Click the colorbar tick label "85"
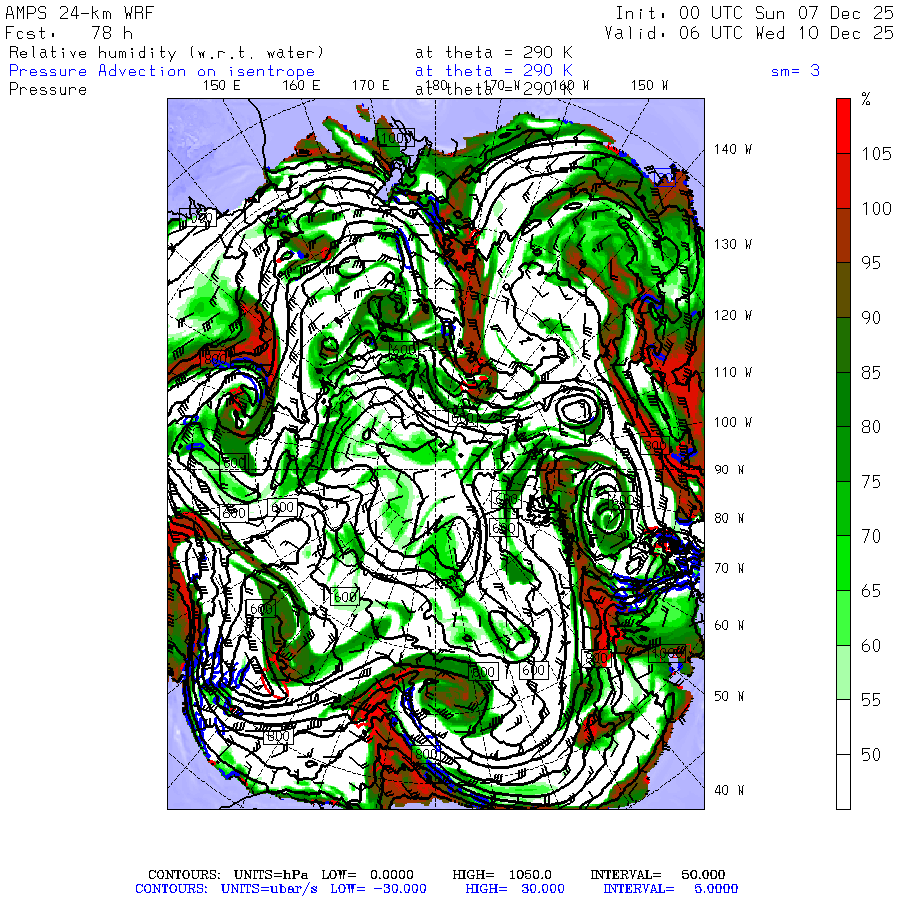 (x=871, y=373)
